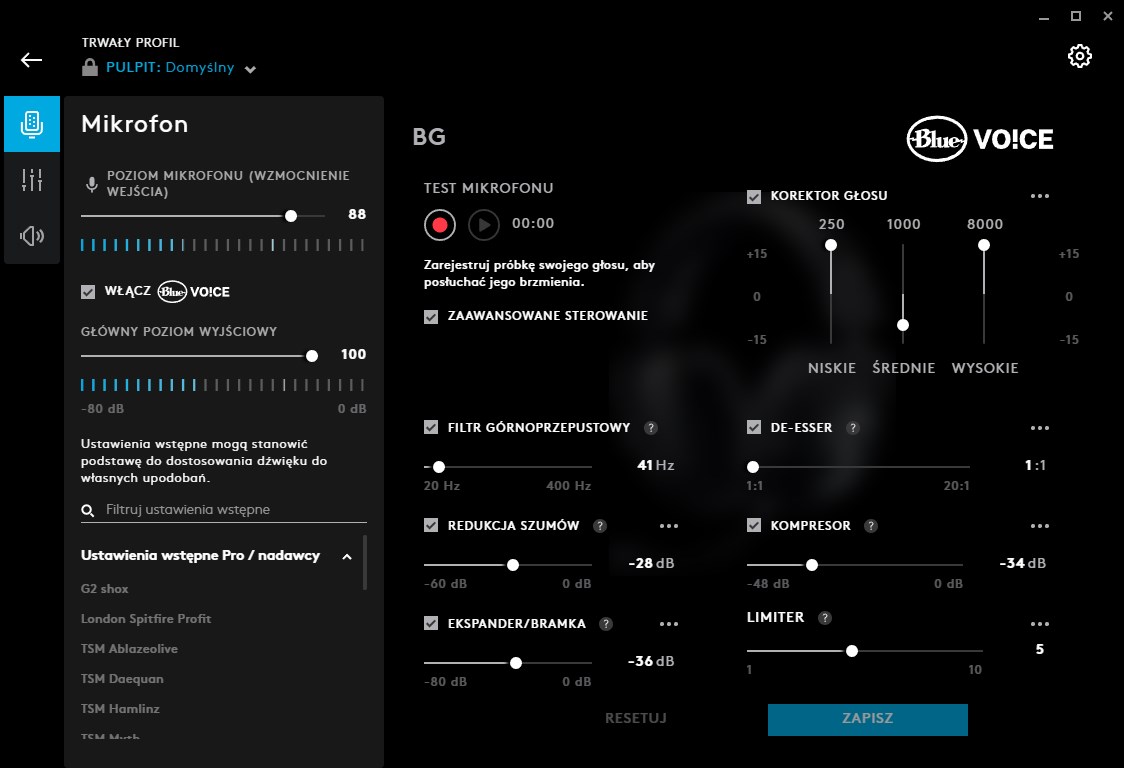Click help icon next to Limiter
The image size is (1124, 768).
coord(825,618)
